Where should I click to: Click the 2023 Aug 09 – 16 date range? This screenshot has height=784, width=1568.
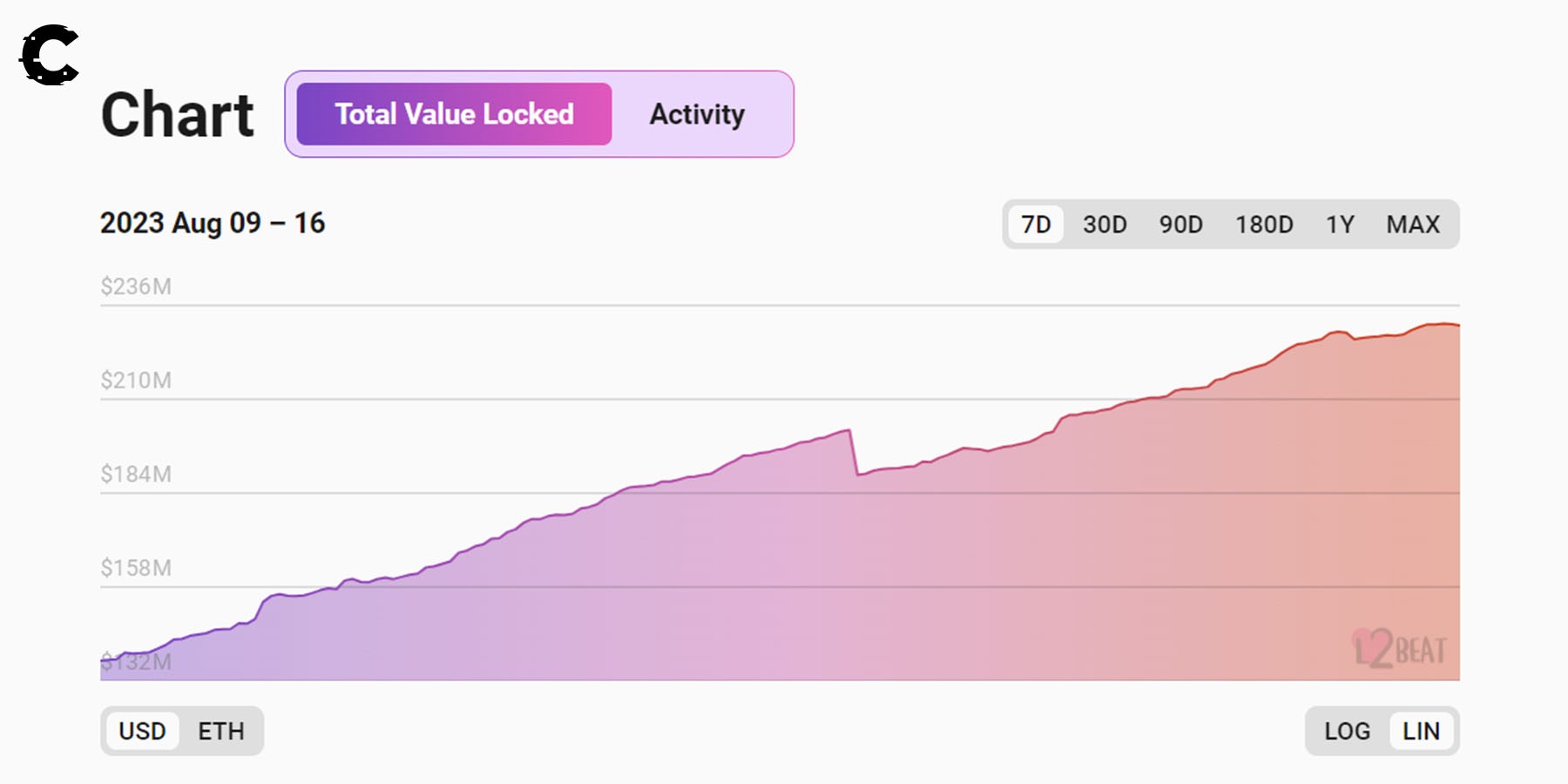(213, 223)
